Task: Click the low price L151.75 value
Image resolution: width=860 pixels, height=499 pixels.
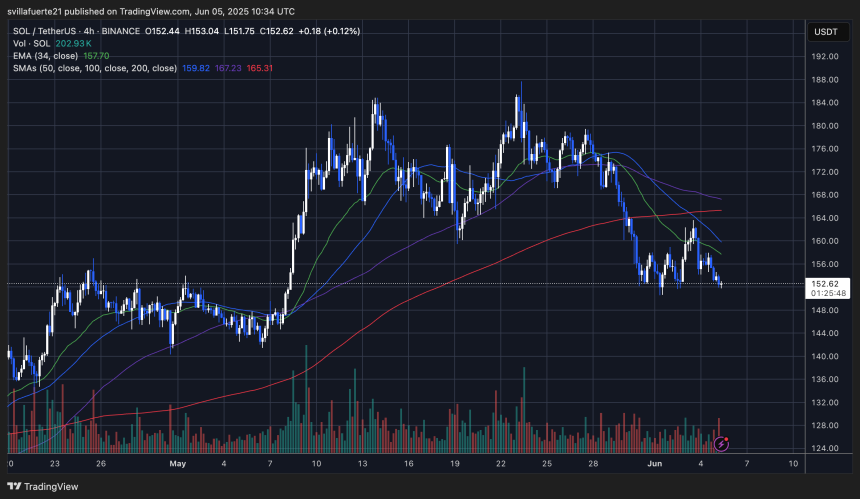Action: pos(239,31)
